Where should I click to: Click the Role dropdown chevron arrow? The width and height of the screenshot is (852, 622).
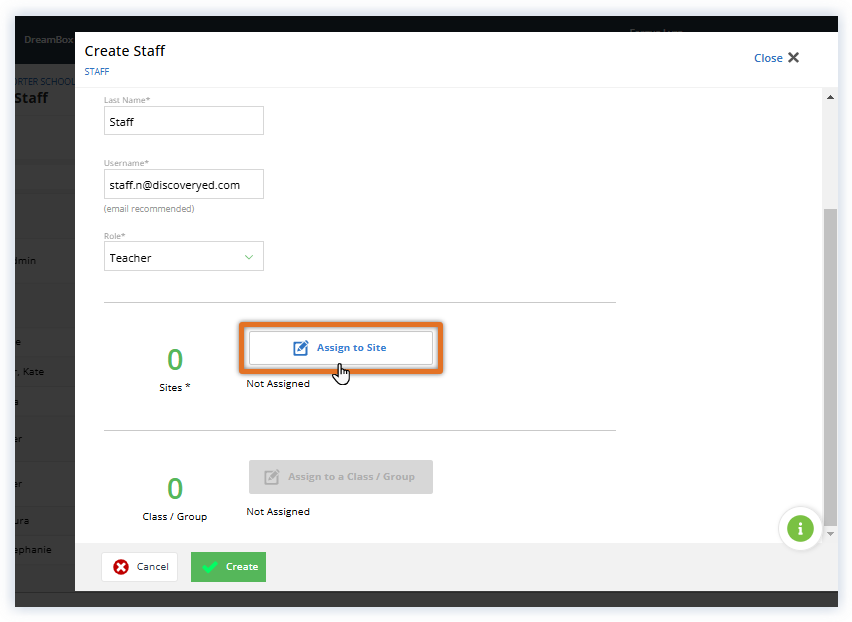click(249, 257)
